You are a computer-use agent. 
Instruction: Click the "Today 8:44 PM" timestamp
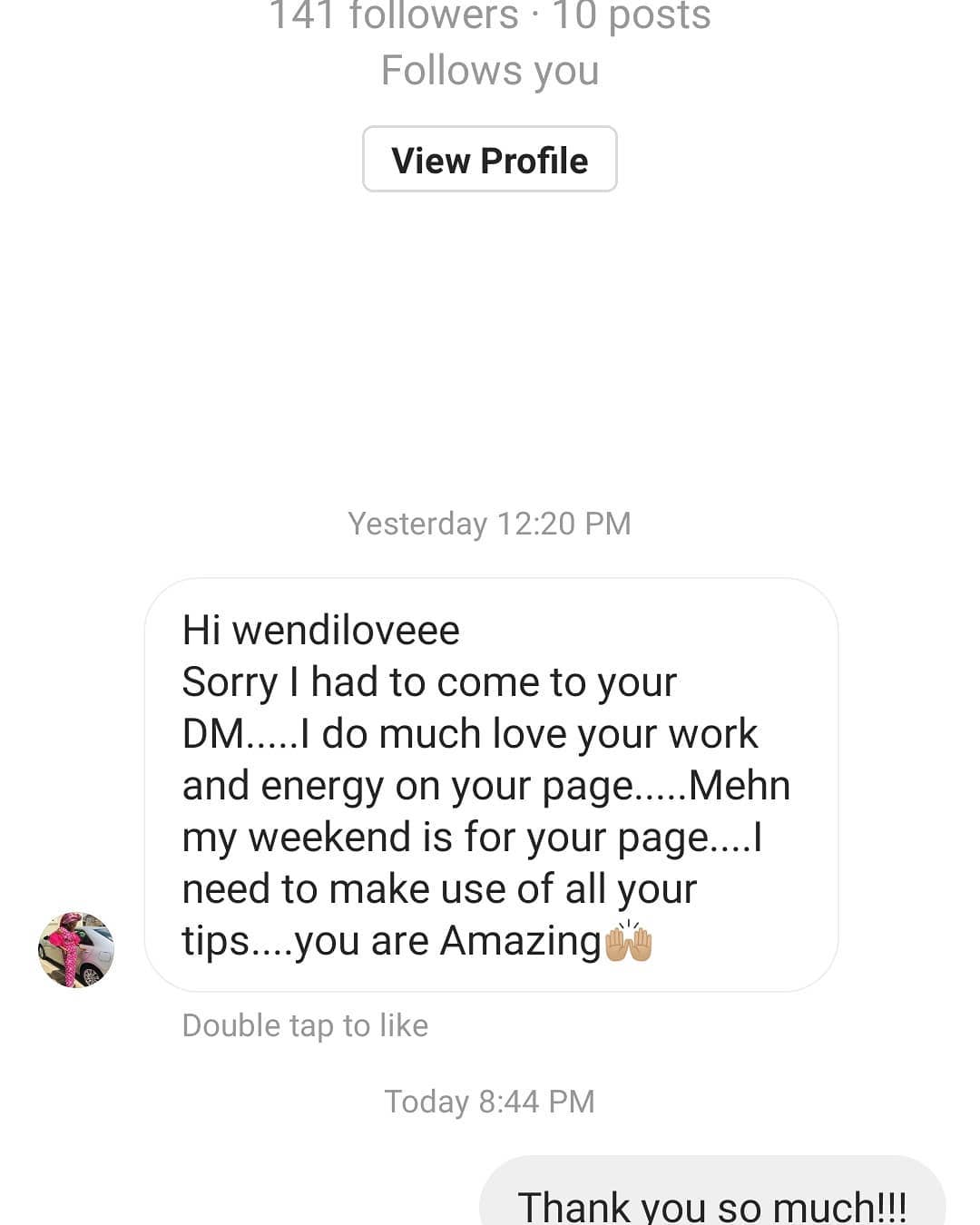pyautogui.click(x=489, y=1102)
